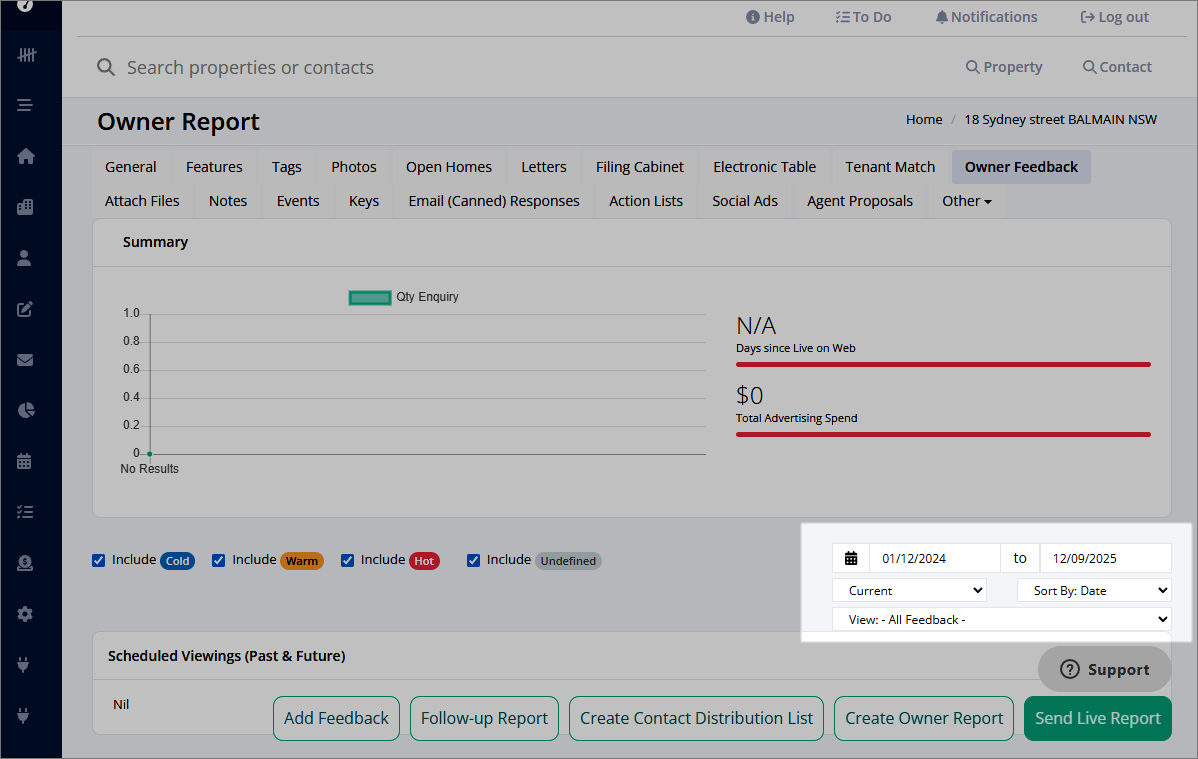Click the Follow-up Report button
This screenshot has width=1198, height=759.
pos(484,718)
